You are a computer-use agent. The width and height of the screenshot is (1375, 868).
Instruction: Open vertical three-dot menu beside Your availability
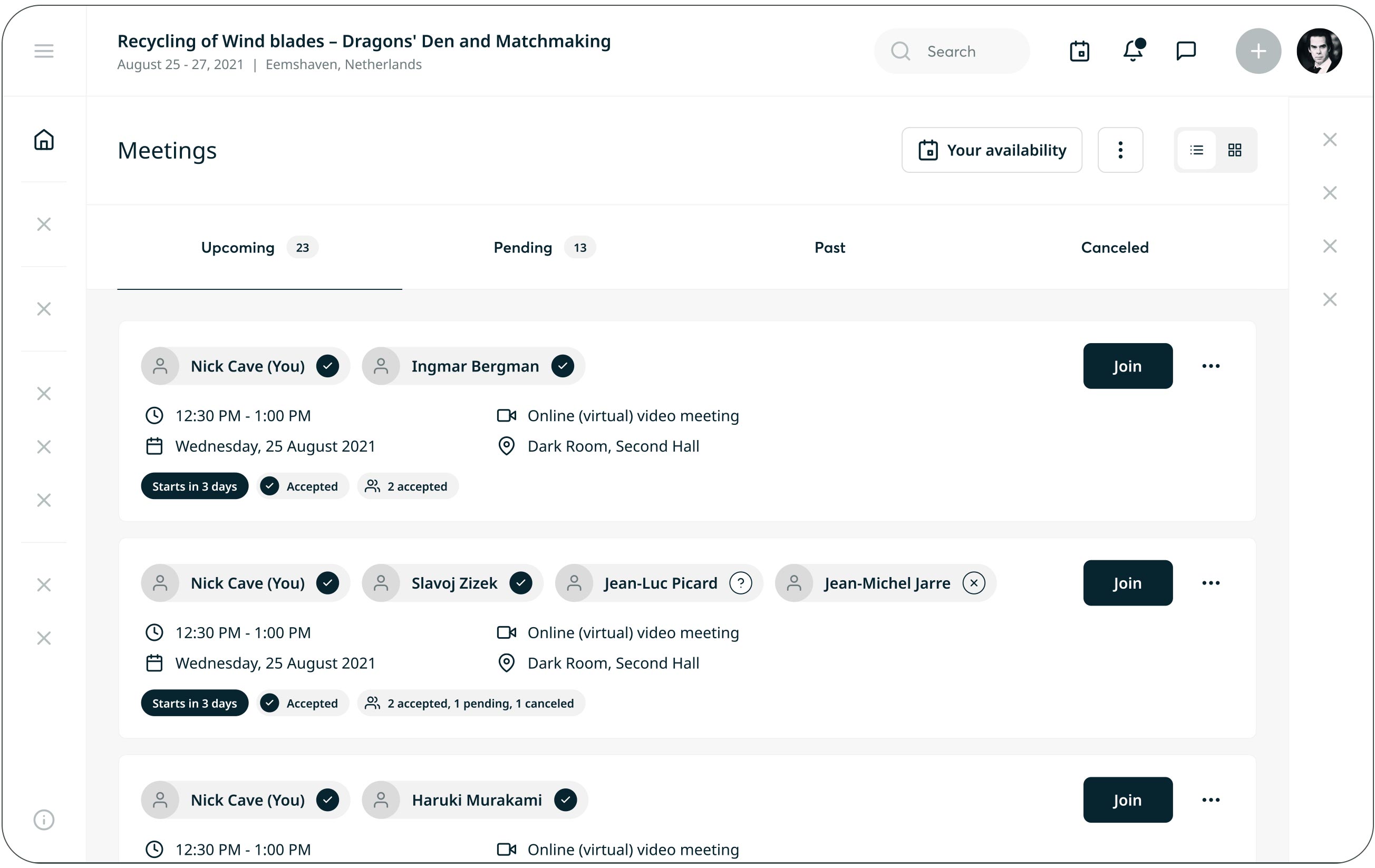pyautogui.click(x=1120, y=150)
